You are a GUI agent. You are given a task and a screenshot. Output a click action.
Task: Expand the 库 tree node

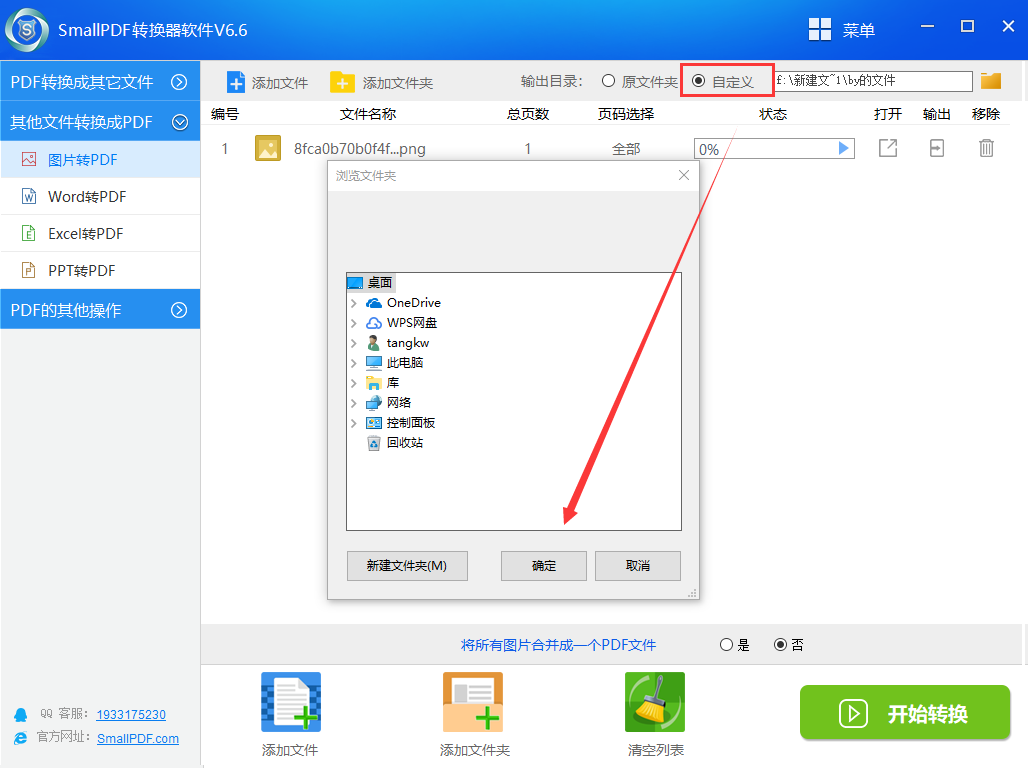point(354,383)
